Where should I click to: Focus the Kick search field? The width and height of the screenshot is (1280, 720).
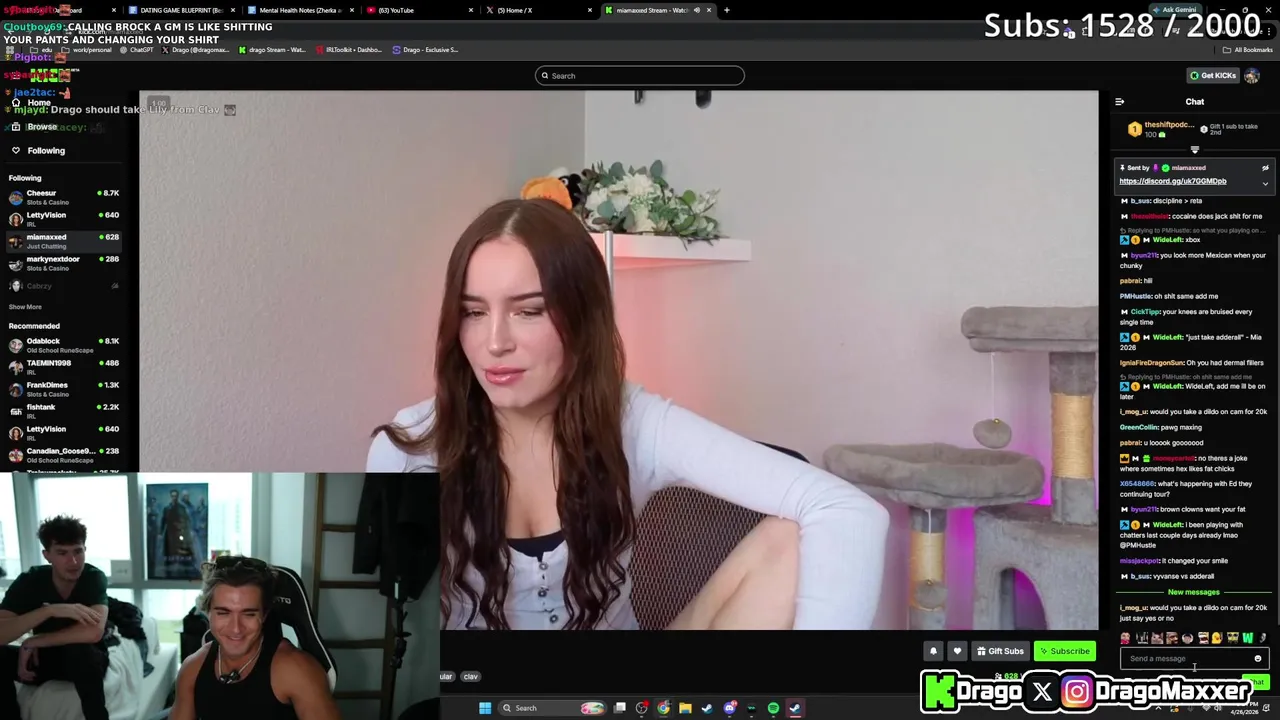click(640, 76)
